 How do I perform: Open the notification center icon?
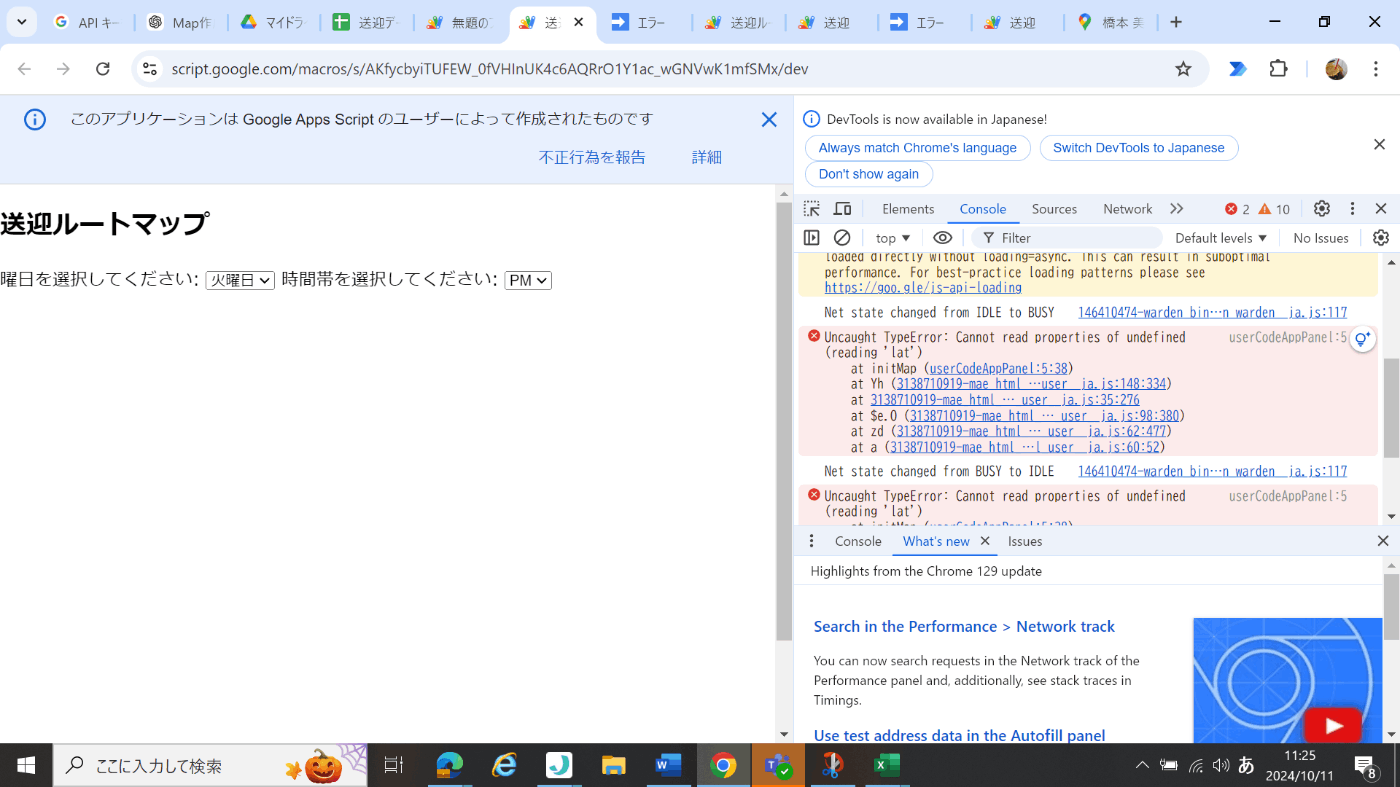pyautogui.click(x=1367, y=766)
